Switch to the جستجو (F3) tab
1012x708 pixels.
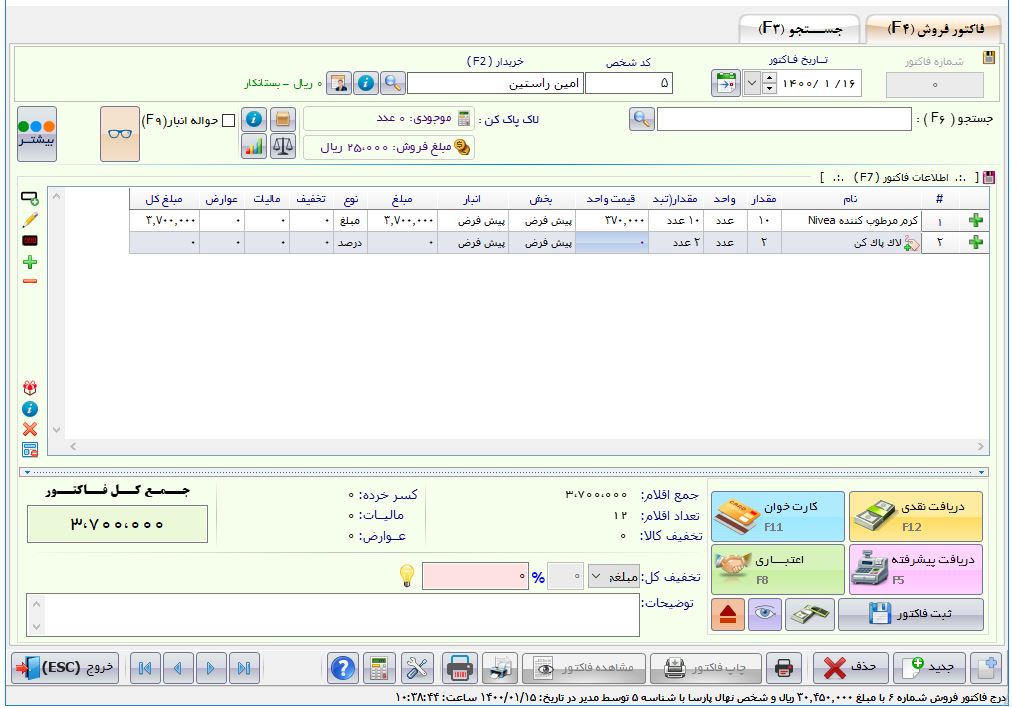click(x=798, y=29)
